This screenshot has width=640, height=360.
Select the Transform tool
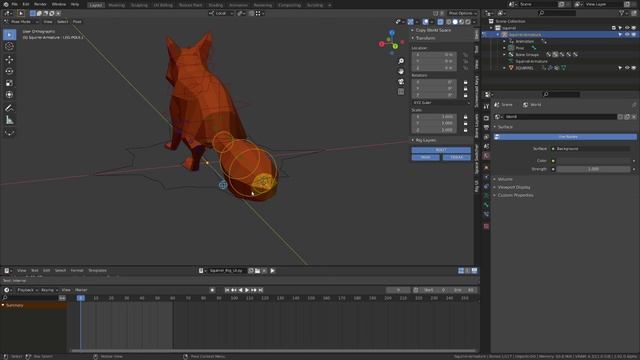tap(9, 95)
